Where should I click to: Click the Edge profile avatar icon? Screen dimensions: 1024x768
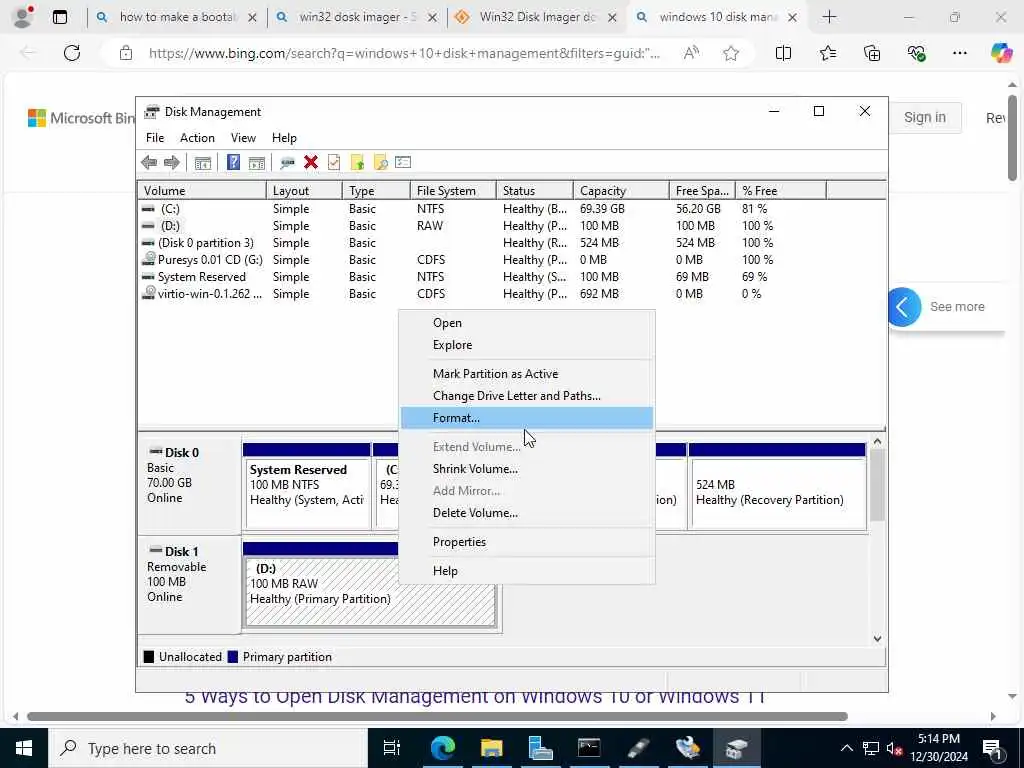[x=23, y=17]
